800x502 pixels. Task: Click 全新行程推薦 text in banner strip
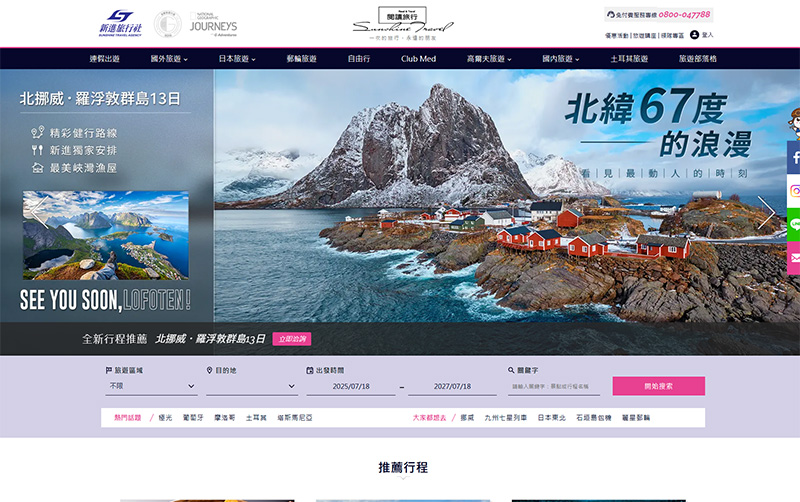click(x=115, y=339)
